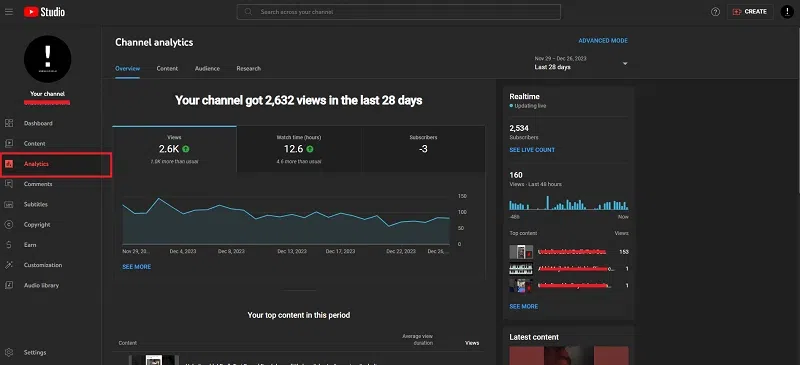Click SEE MORE below the views chart
The height and width of the screenshot is (365, 800).
point(136,266)
